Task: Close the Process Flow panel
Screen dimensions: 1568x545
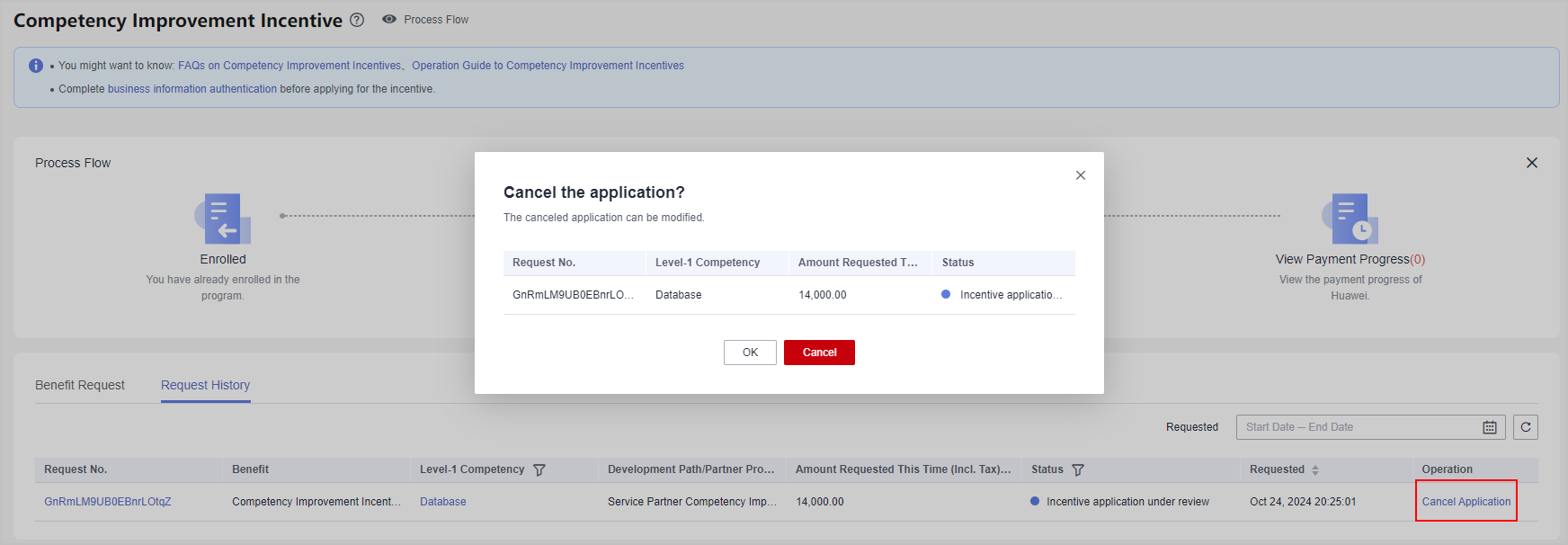Action: [1531, 163]
